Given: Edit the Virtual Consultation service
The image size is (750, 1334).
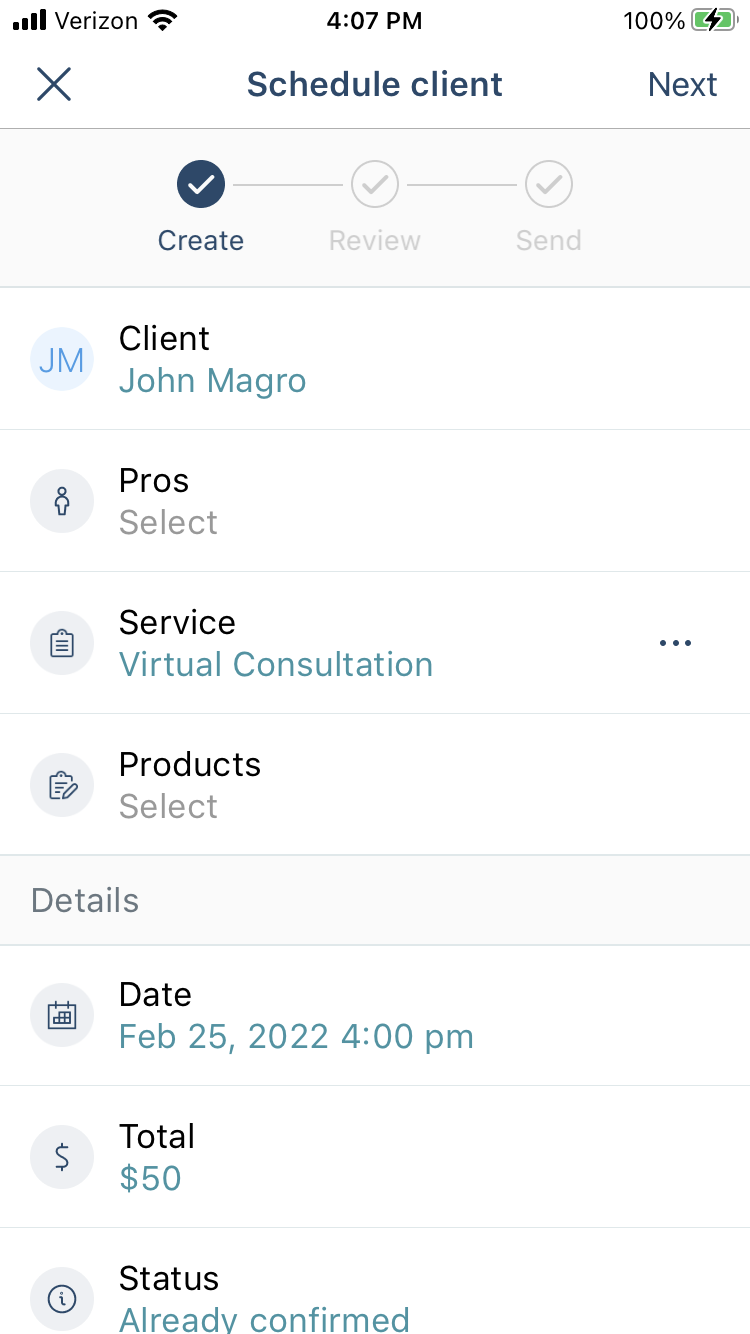Looking at the screenshot, I should pyautogui.click(x=276, y=664).
